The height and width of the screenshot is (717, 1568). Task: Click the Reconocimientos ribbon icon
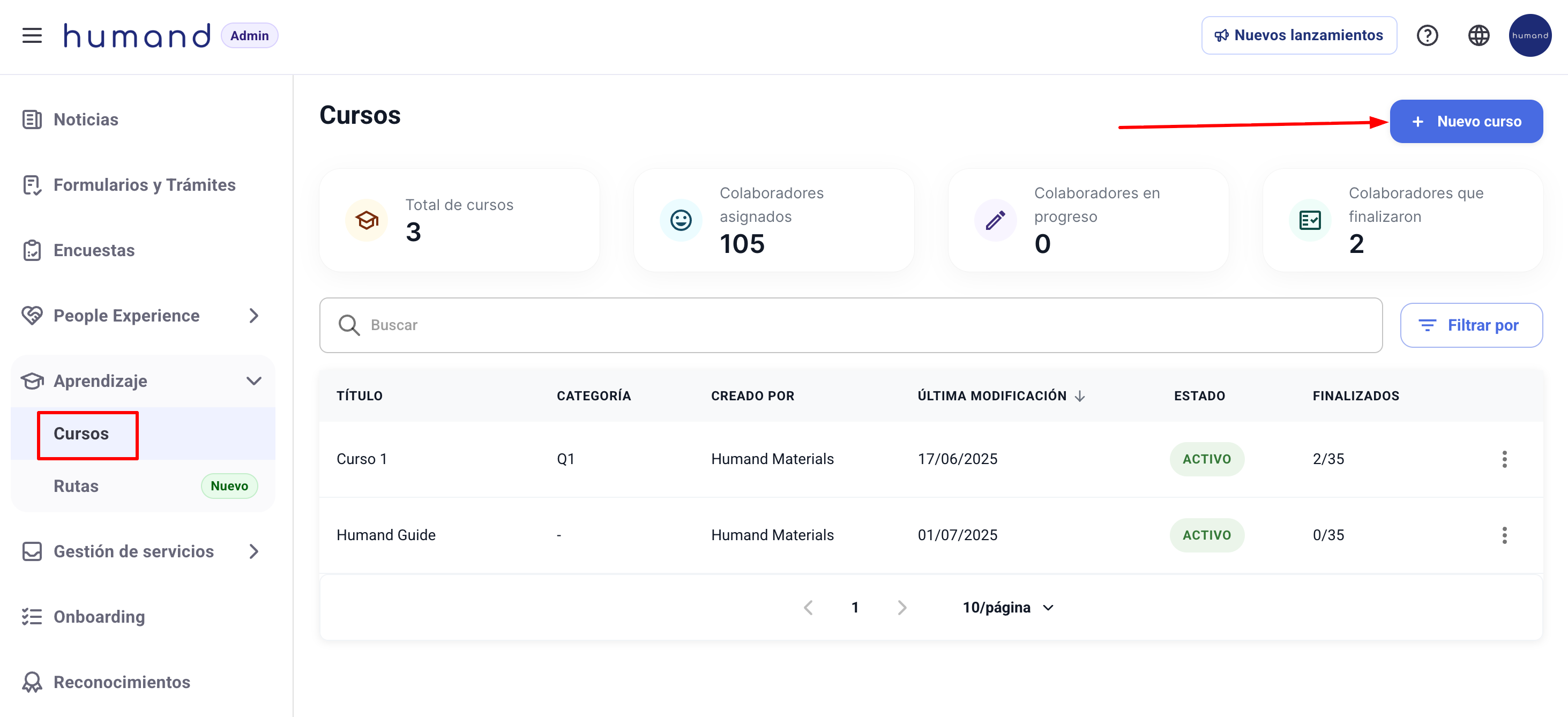coord(32,682)
